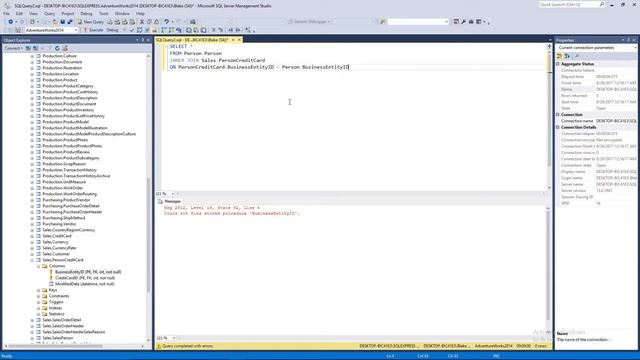
Task: Click the Alphabetical sort icon in Properties
Action: pyautogui.click(x=567, y=56)
